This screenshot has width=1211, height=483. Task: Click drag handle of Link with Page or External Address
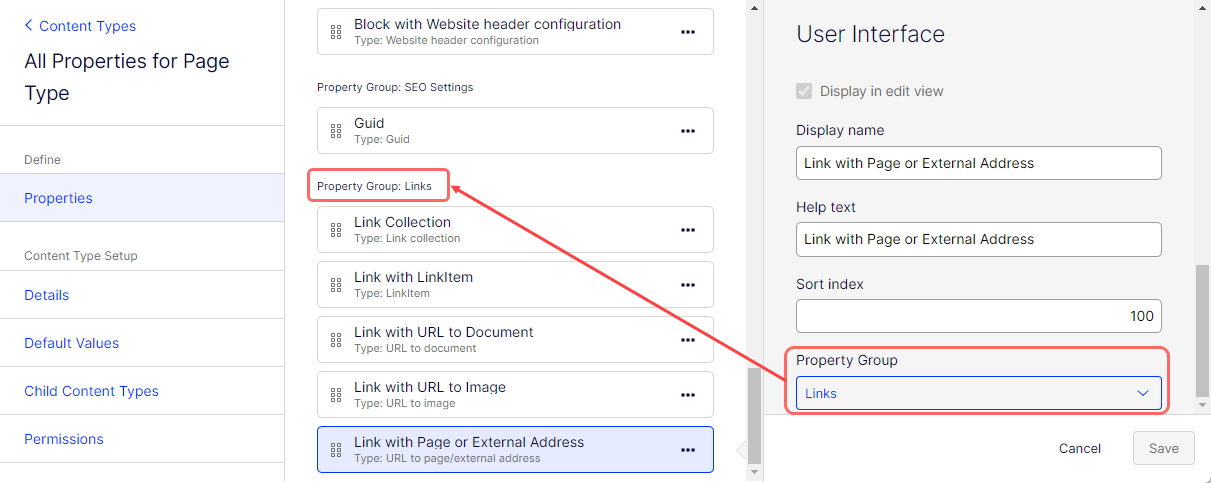point(336,450)
